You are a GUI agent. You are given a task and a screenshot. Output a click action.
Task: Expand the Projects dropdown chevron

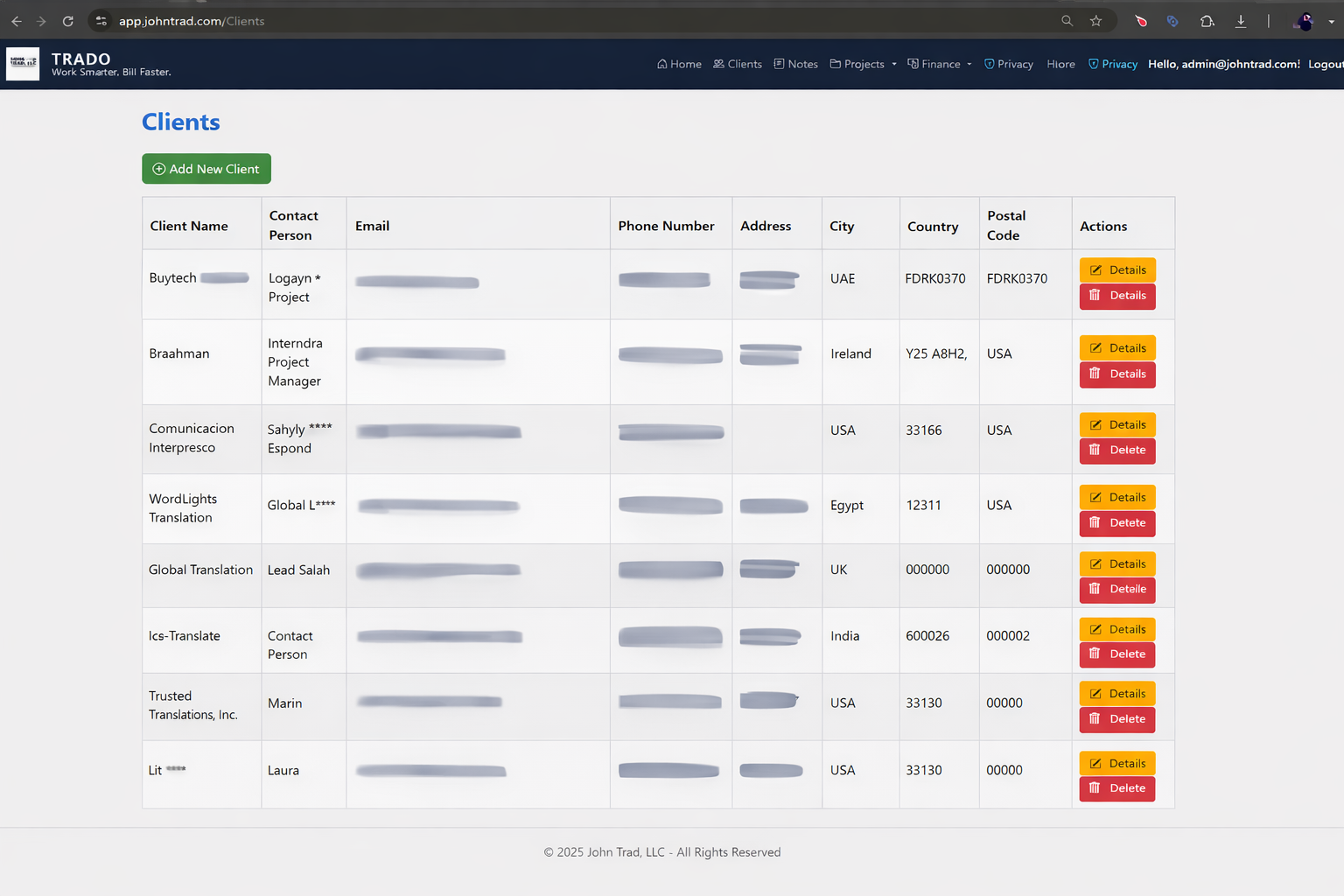click(x=894, y=64)
